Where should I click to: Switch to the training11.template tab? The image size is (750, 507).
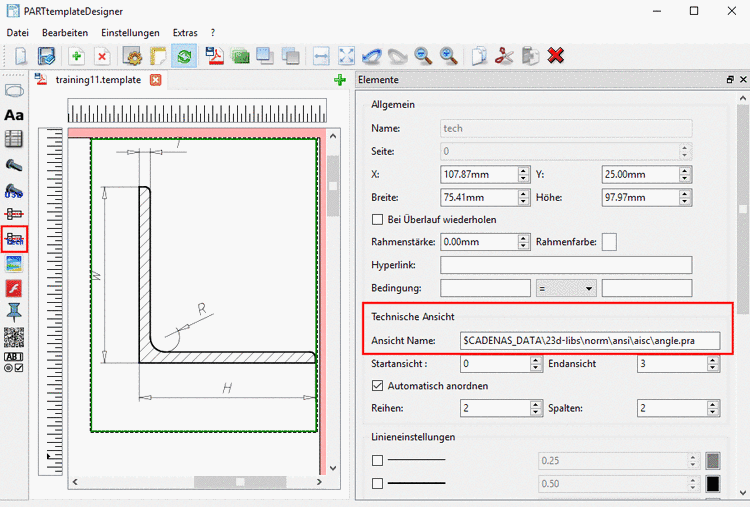(x=98, y=80)
